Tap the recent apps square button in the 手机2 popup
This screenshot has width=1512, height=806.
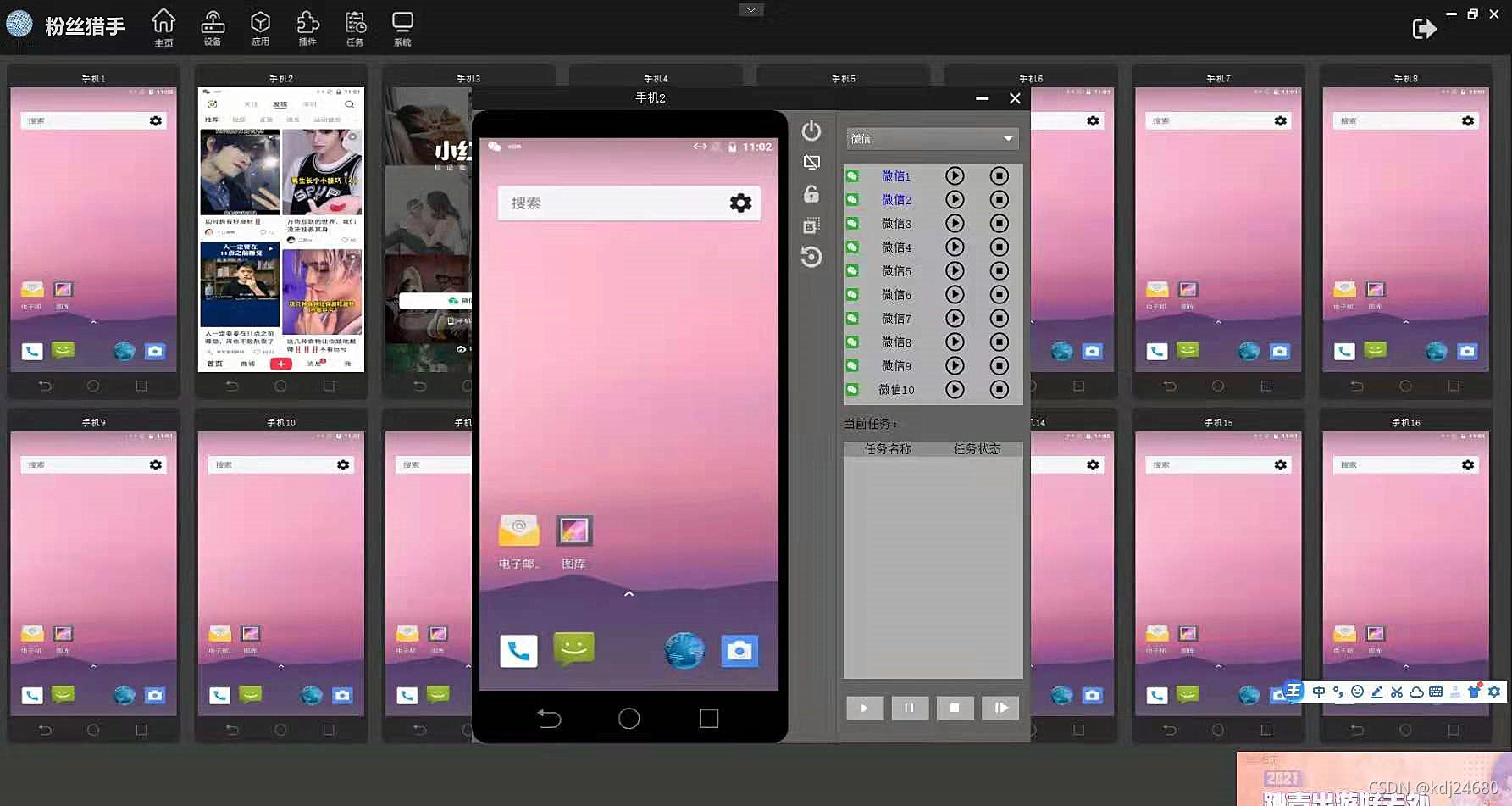click(709, 719)
